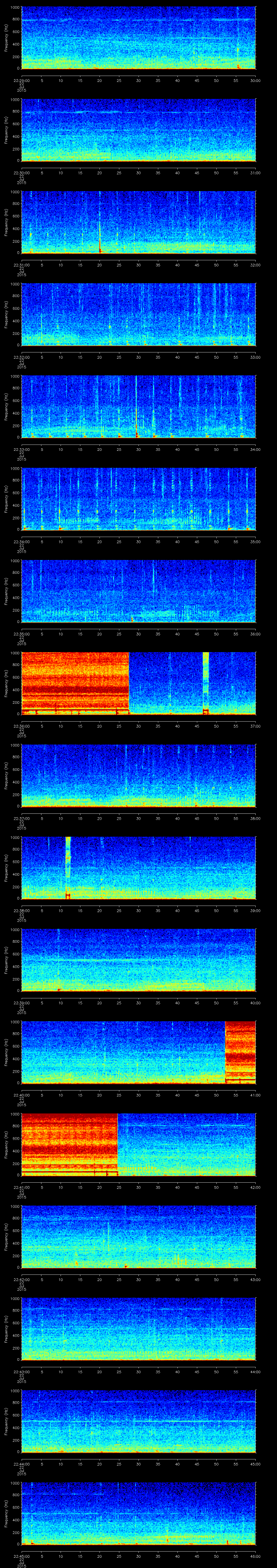
Task: Click the 22:41:00 start time label
Action: 21,1187
